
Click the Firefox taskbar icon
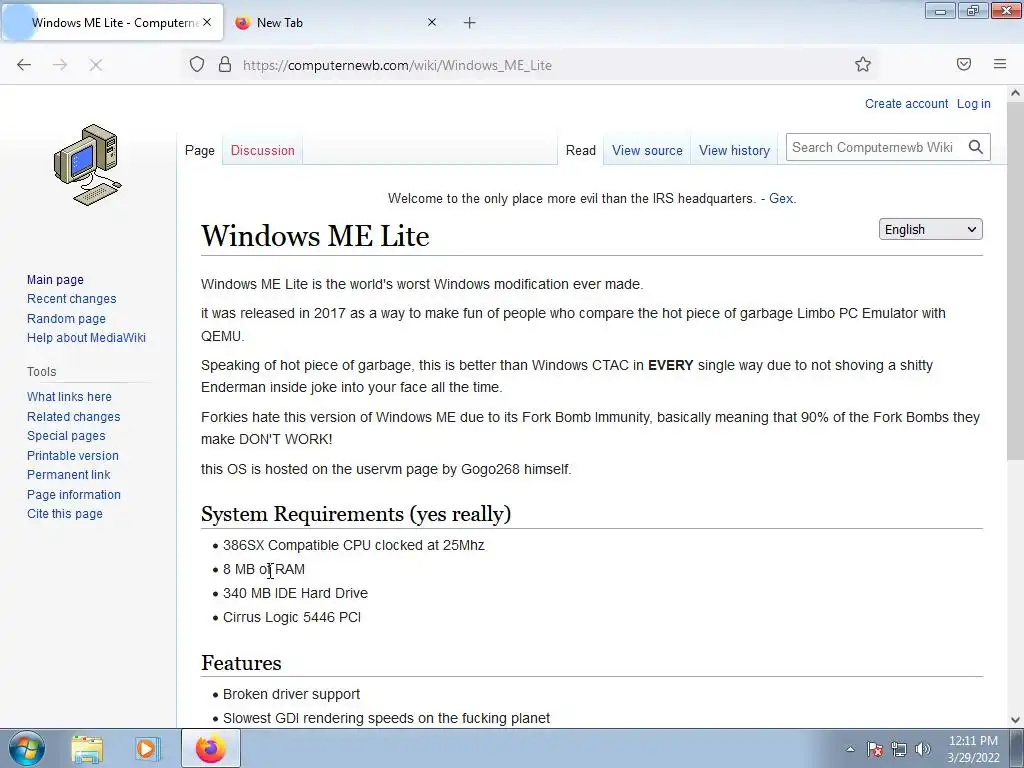(210, 749)
